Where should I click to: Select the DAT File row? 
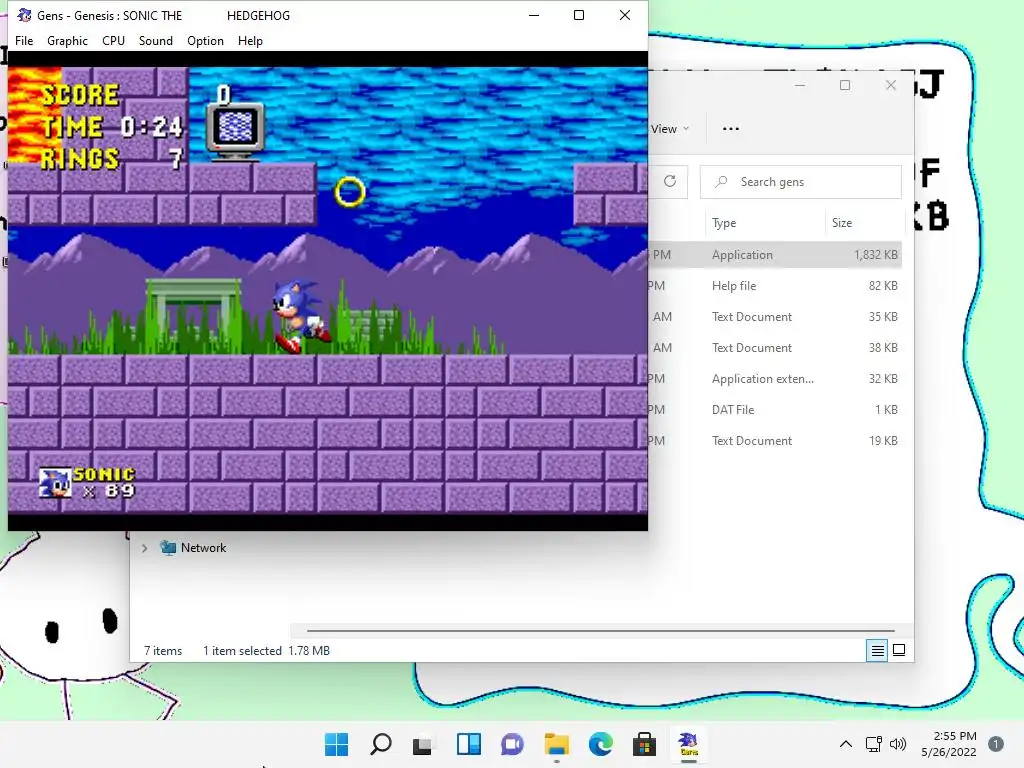tap(775, 409)
